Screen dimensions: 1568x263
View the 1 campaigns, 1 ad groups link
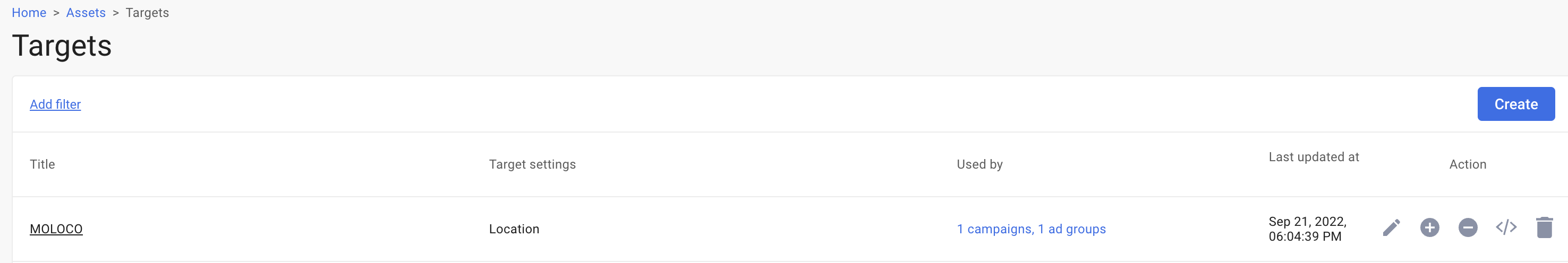pyautogui.click(x=1031, y=229)
